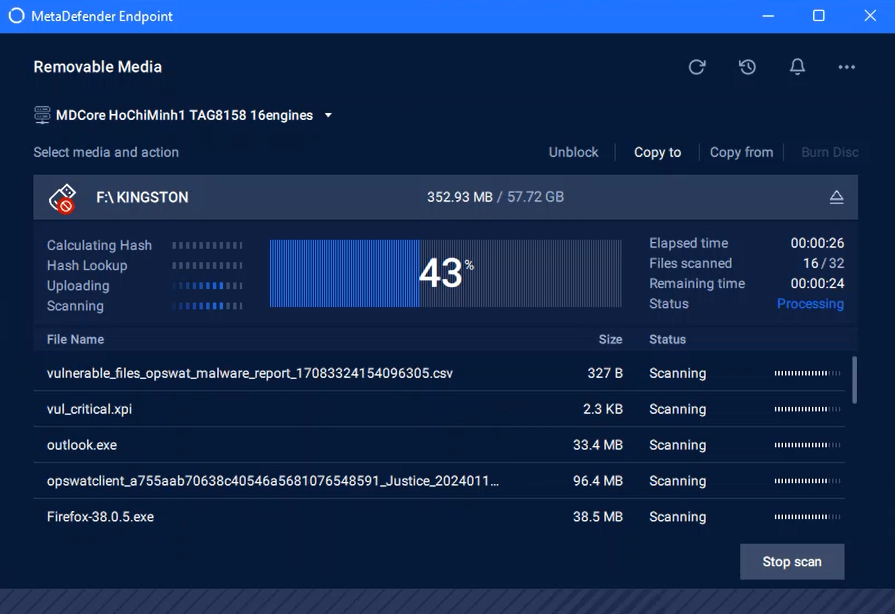Click the blocked USB drive icon
The image size is (895, 614).
click(x=63, y=198)
